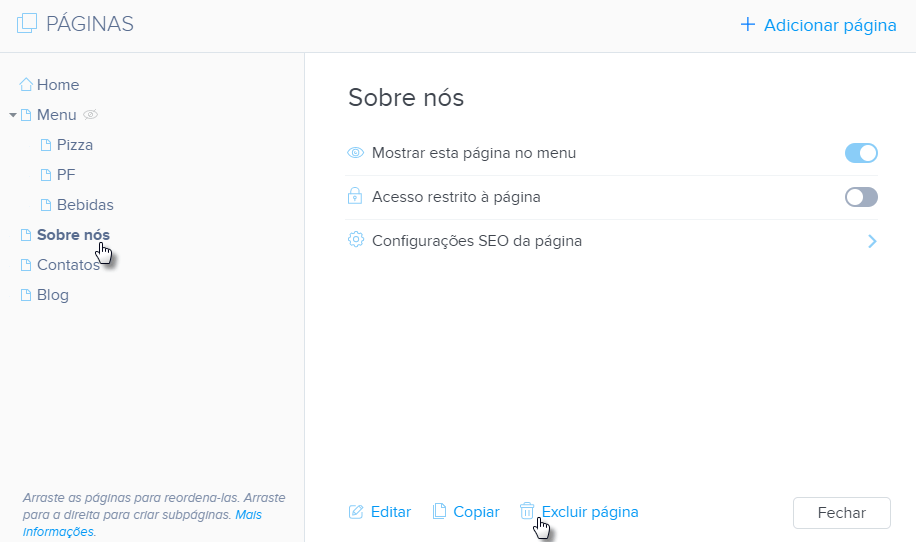
Task: Click the plus icon to add page
Action: click(747, 24)
